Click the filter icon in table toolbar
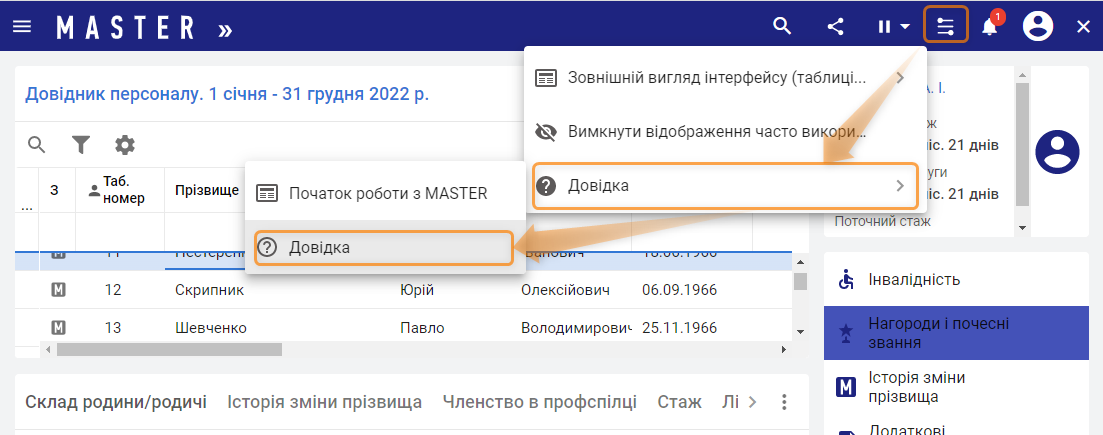Screen dimensions: 1103x435 (80, 145)
